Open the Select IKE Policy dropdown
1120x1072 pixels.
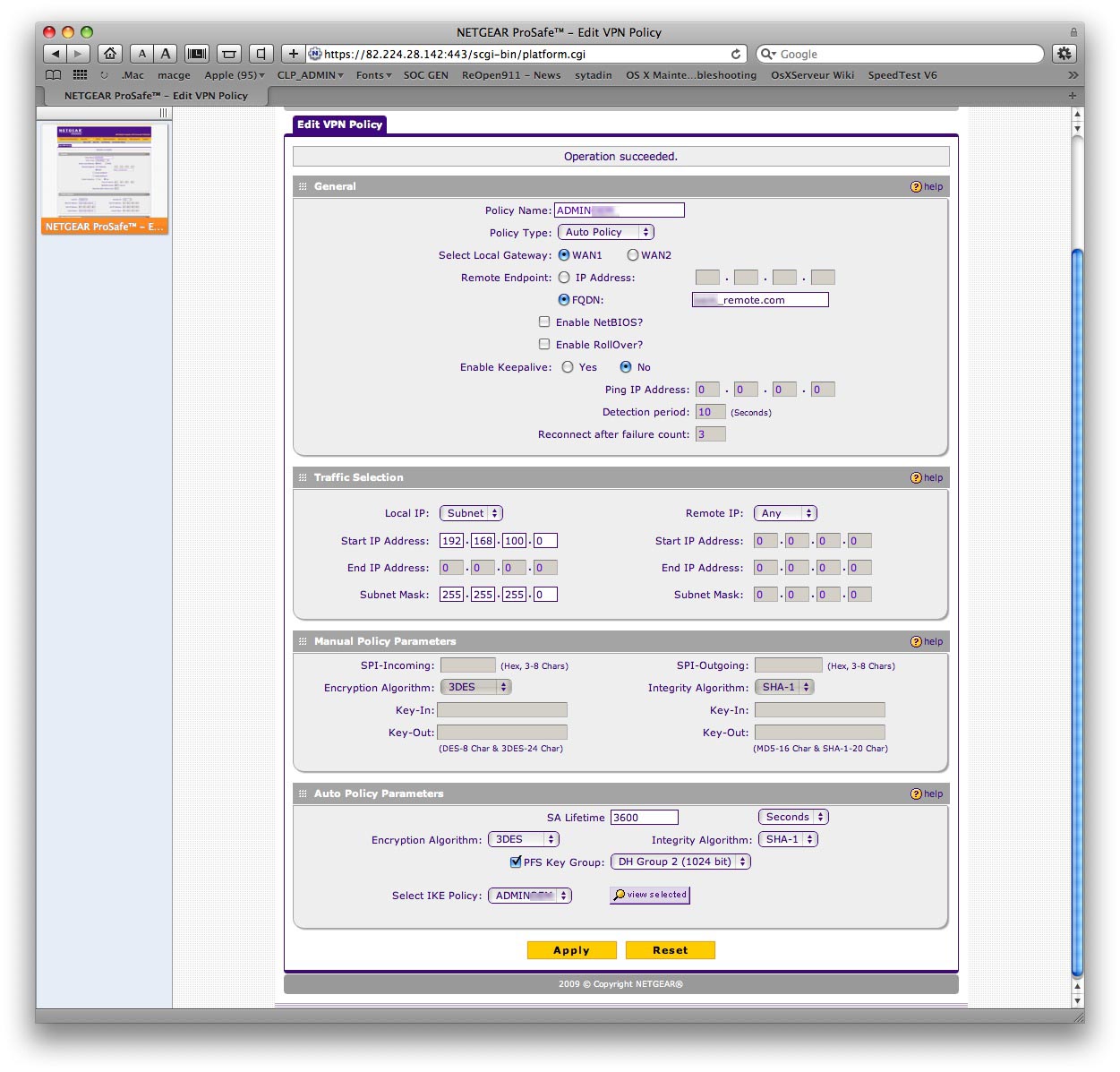coord(530,896)
